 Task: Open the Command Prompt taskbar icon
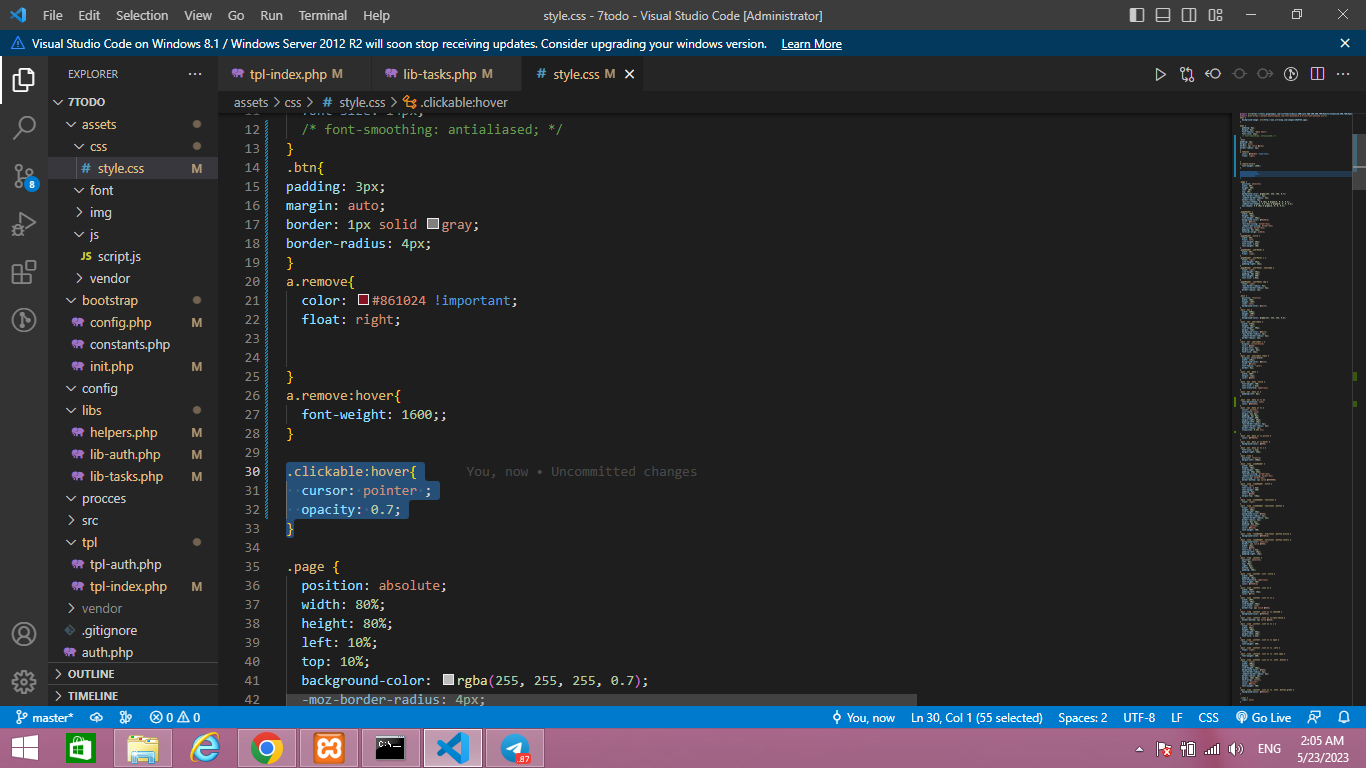(x=391, y=748)
